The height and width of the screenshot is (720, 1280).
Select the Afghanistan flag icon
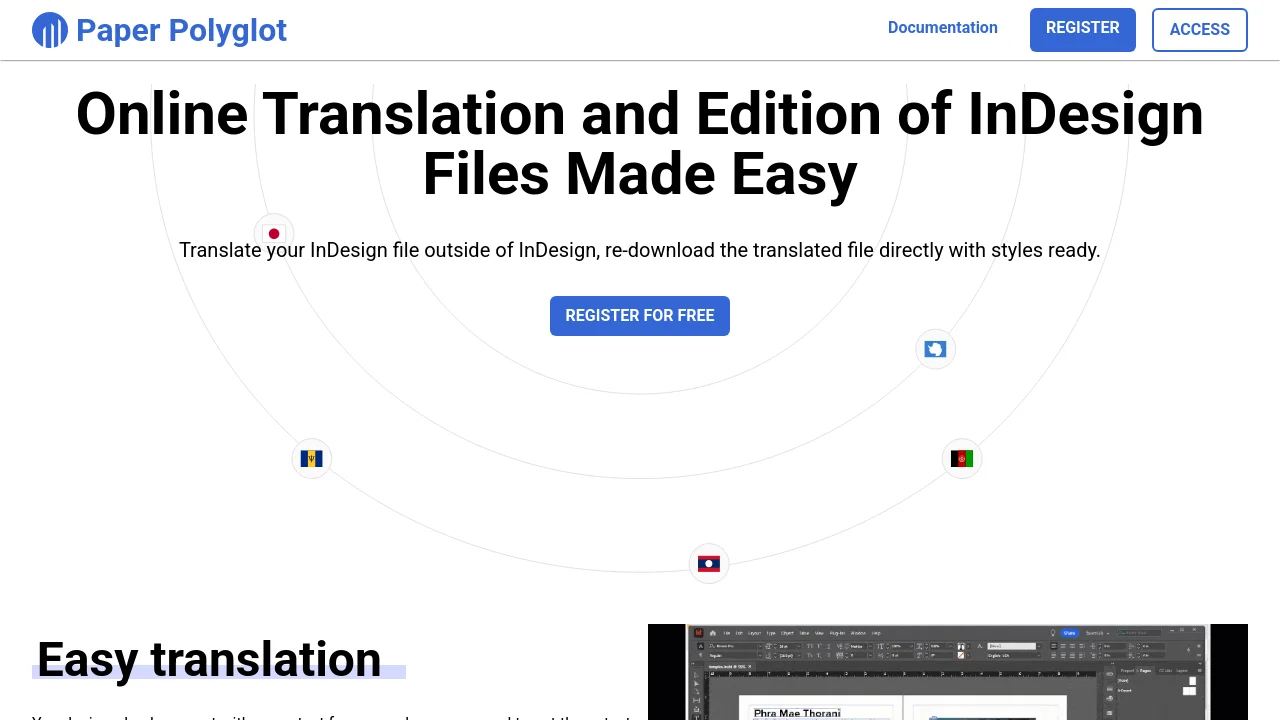(x=962, y=459)
